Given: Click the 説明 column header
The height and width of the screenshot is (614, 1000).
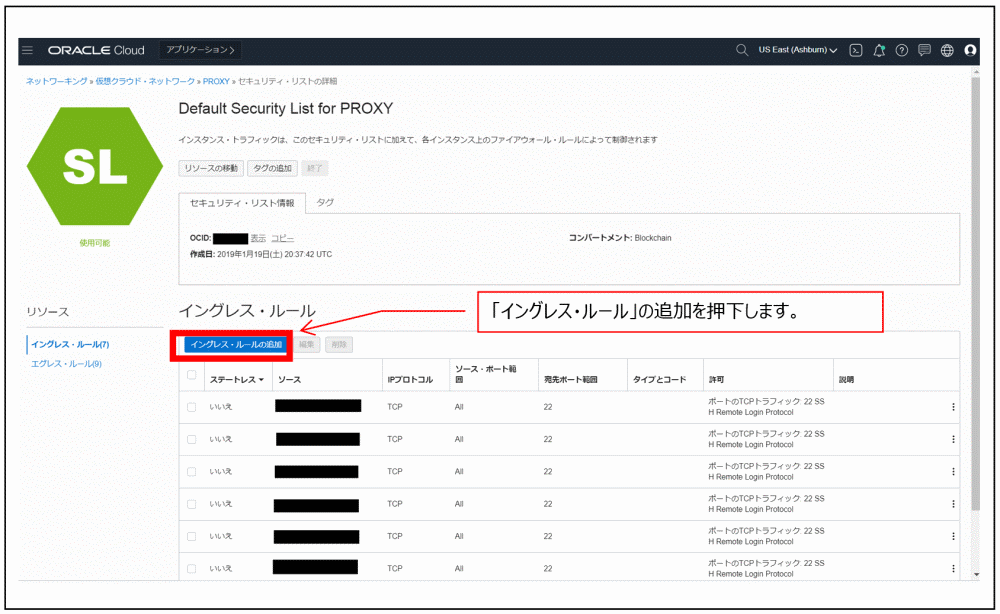Looking at the screenshot, I should point(846,379).
